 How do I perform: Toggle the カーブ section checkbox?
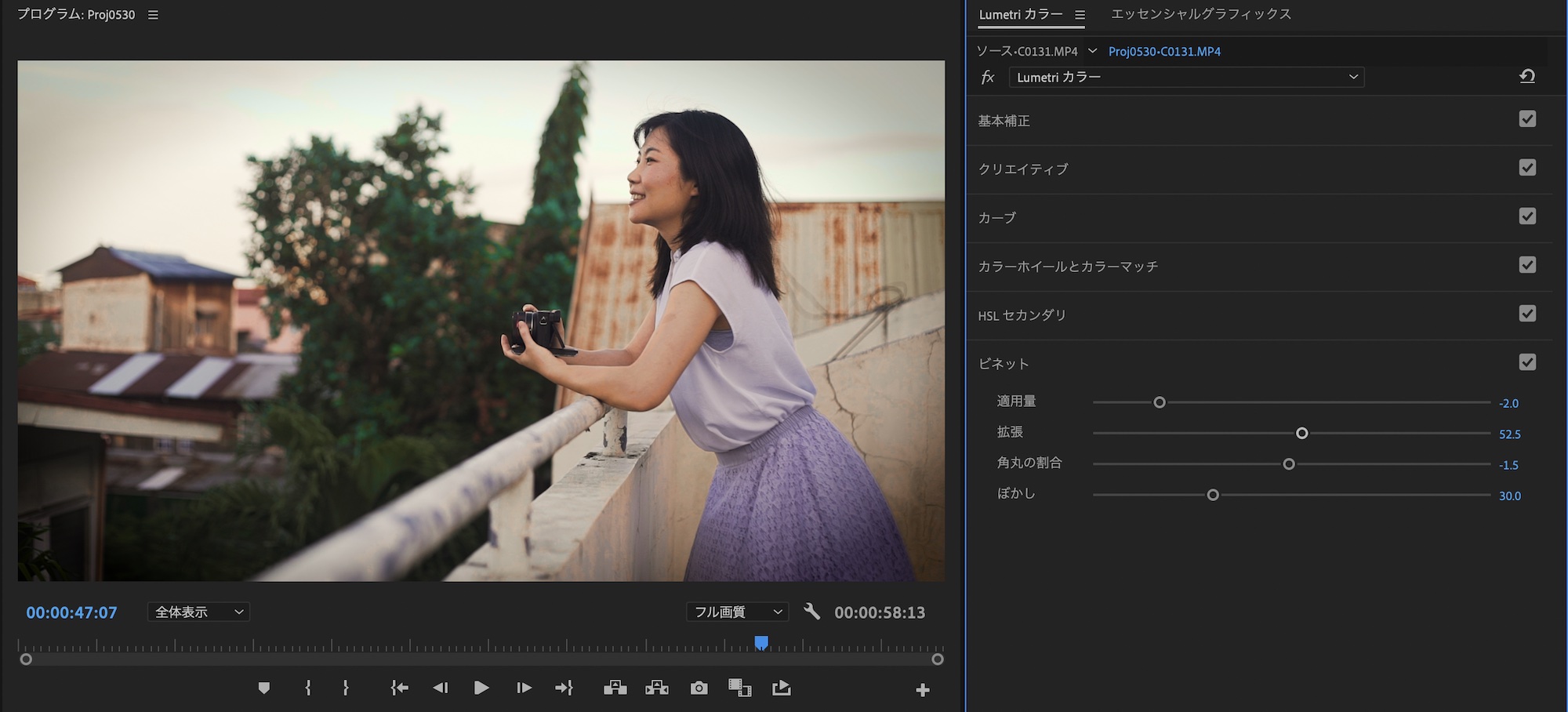pos(1527,216)
